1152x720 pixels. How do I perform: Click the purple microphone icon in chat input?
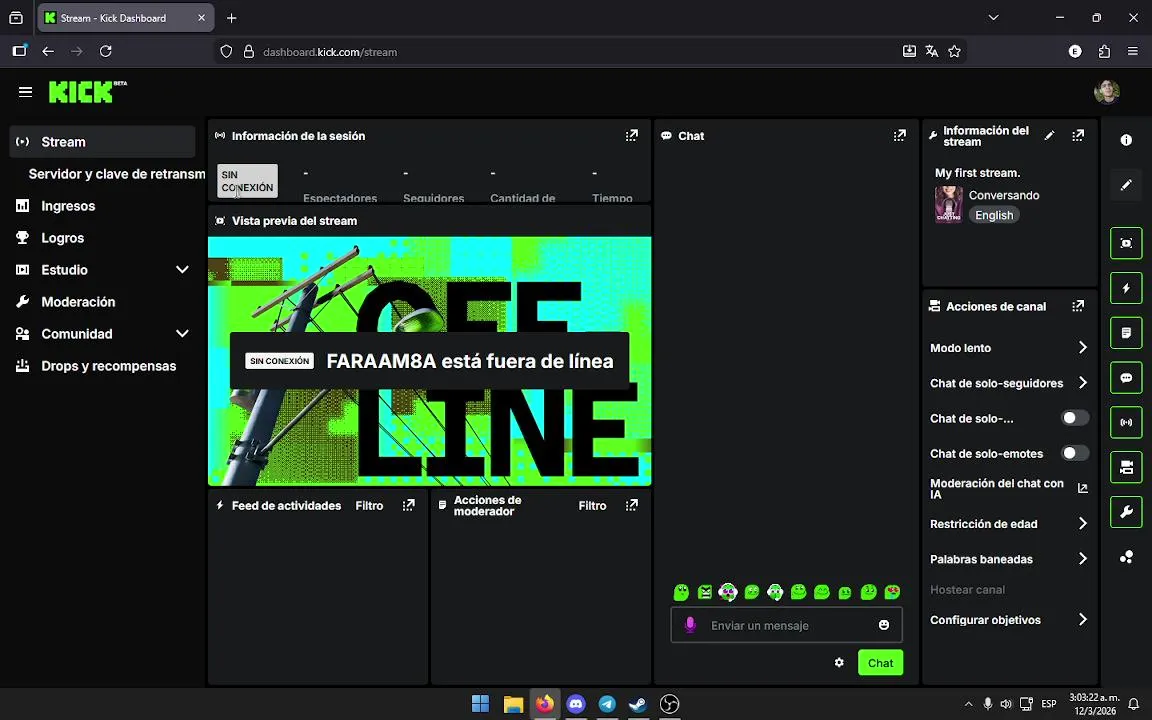tap(690, 625)
